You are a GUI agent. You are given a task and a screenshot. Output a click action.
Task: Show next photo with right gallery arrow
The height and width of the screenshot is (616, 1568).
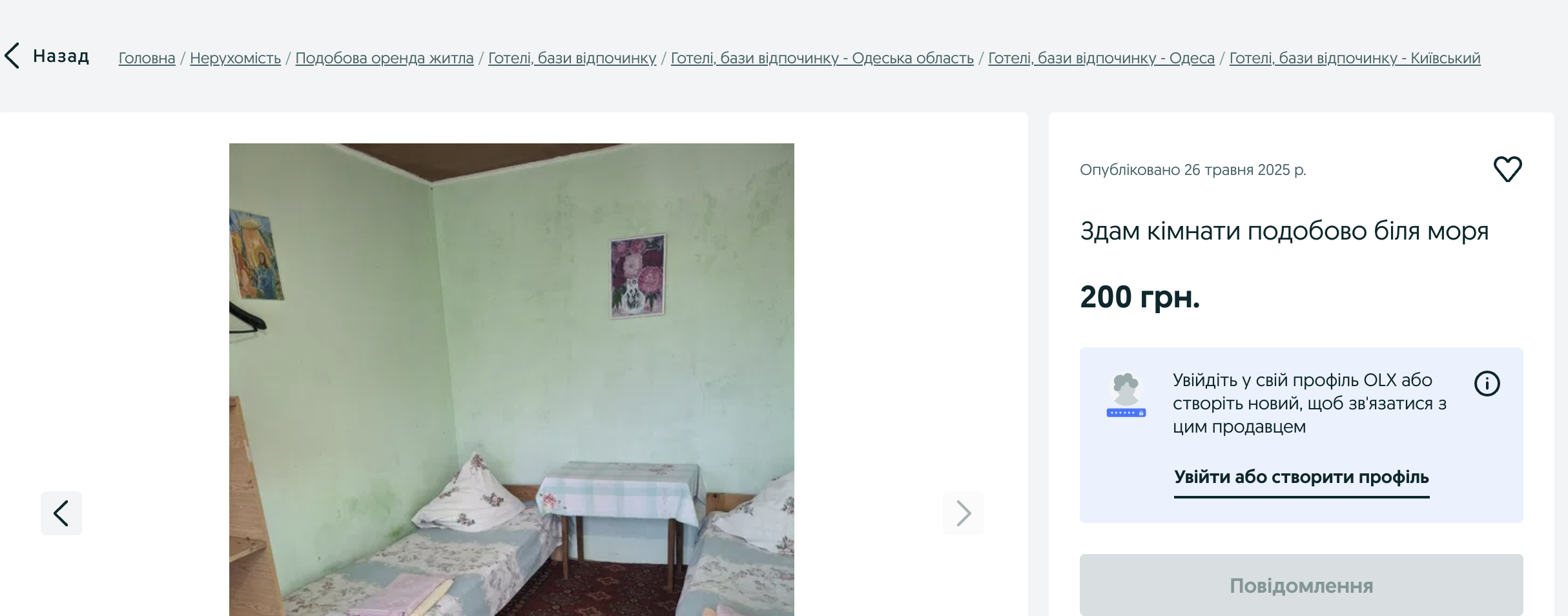click(x=964, y=513)
